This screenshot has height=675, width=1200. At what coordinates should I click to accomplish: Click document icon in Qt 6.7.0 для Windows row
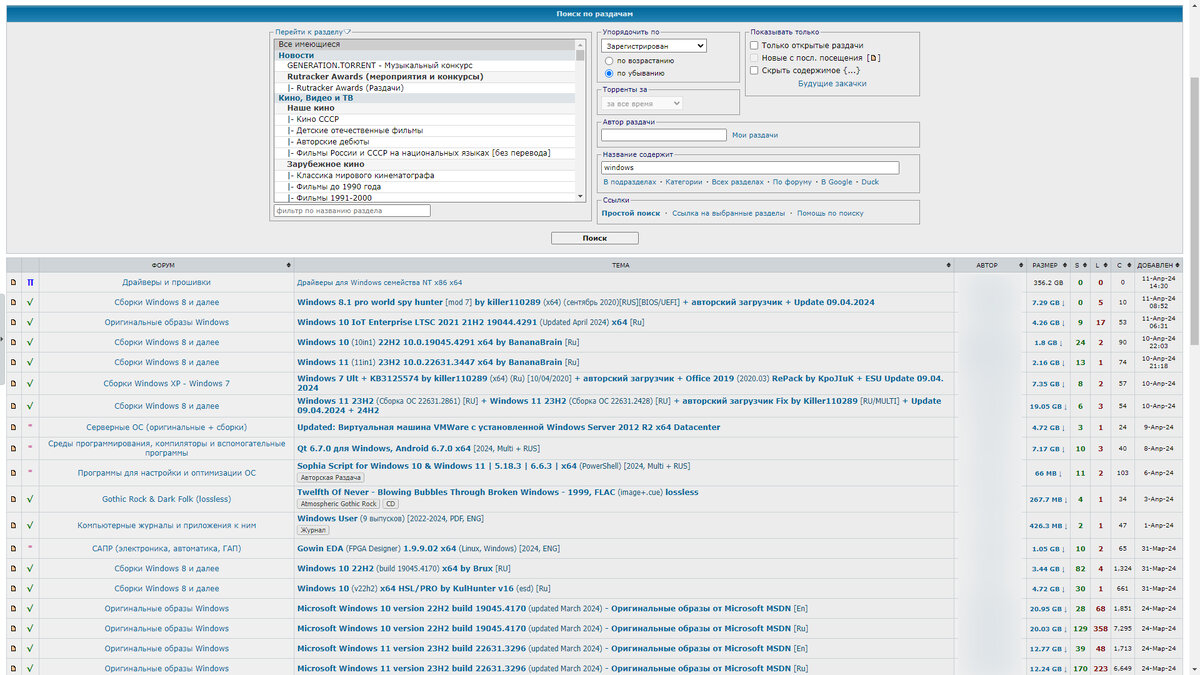point(14,448)
